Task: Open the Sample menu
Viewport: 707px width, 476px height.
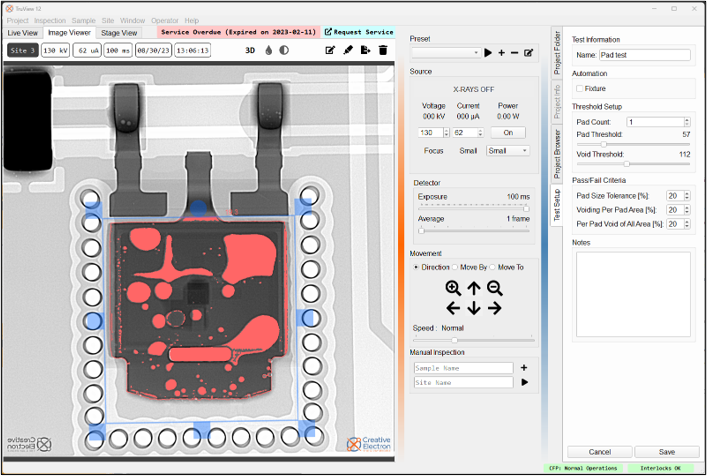Action: click(x=83, y=21)
